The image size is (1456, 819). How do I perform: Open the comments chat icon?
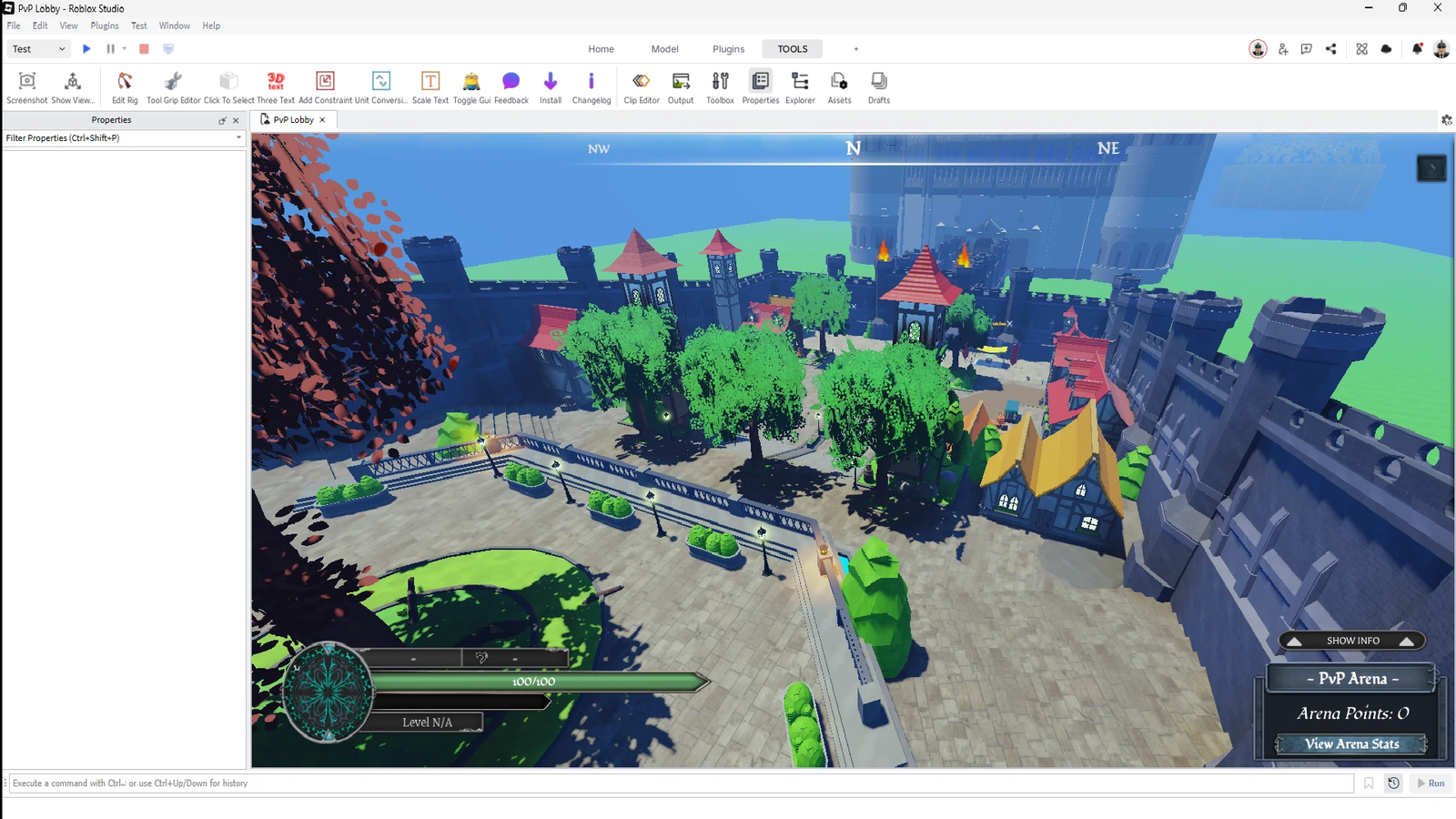pyautogui.click(x=1307, y=49)
